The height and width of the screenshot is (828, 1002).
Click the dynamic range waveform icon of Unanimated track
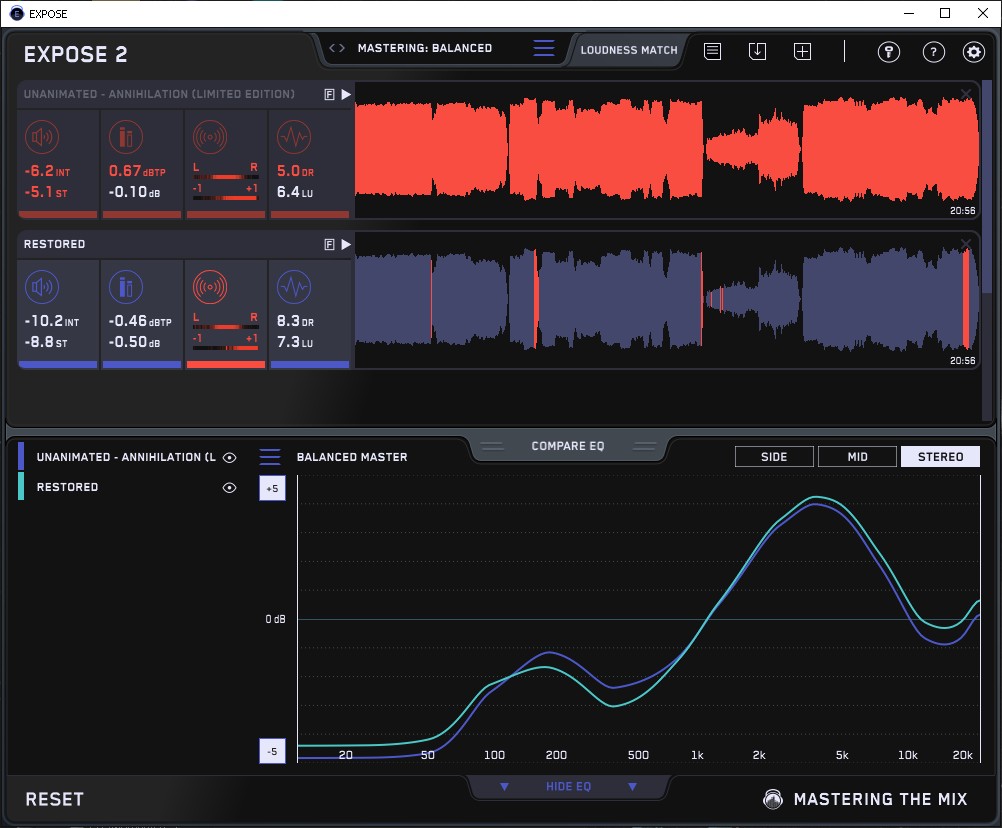pos(293,137)
